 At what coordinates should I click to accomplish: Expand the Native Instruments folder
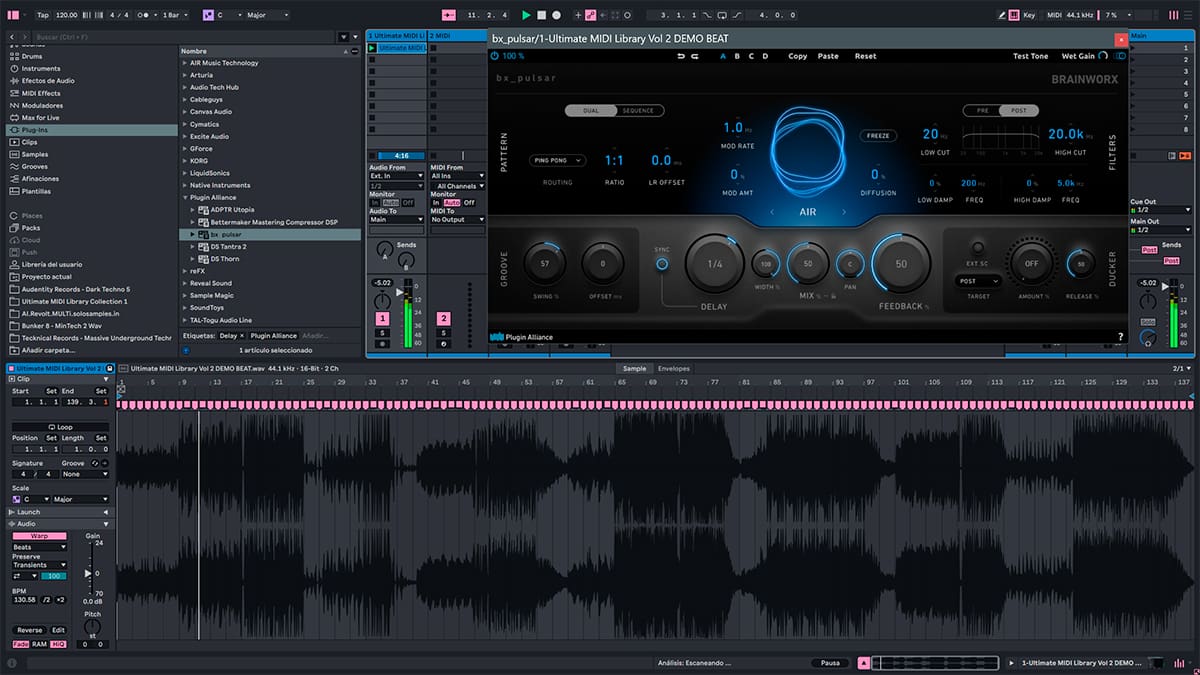185,185
